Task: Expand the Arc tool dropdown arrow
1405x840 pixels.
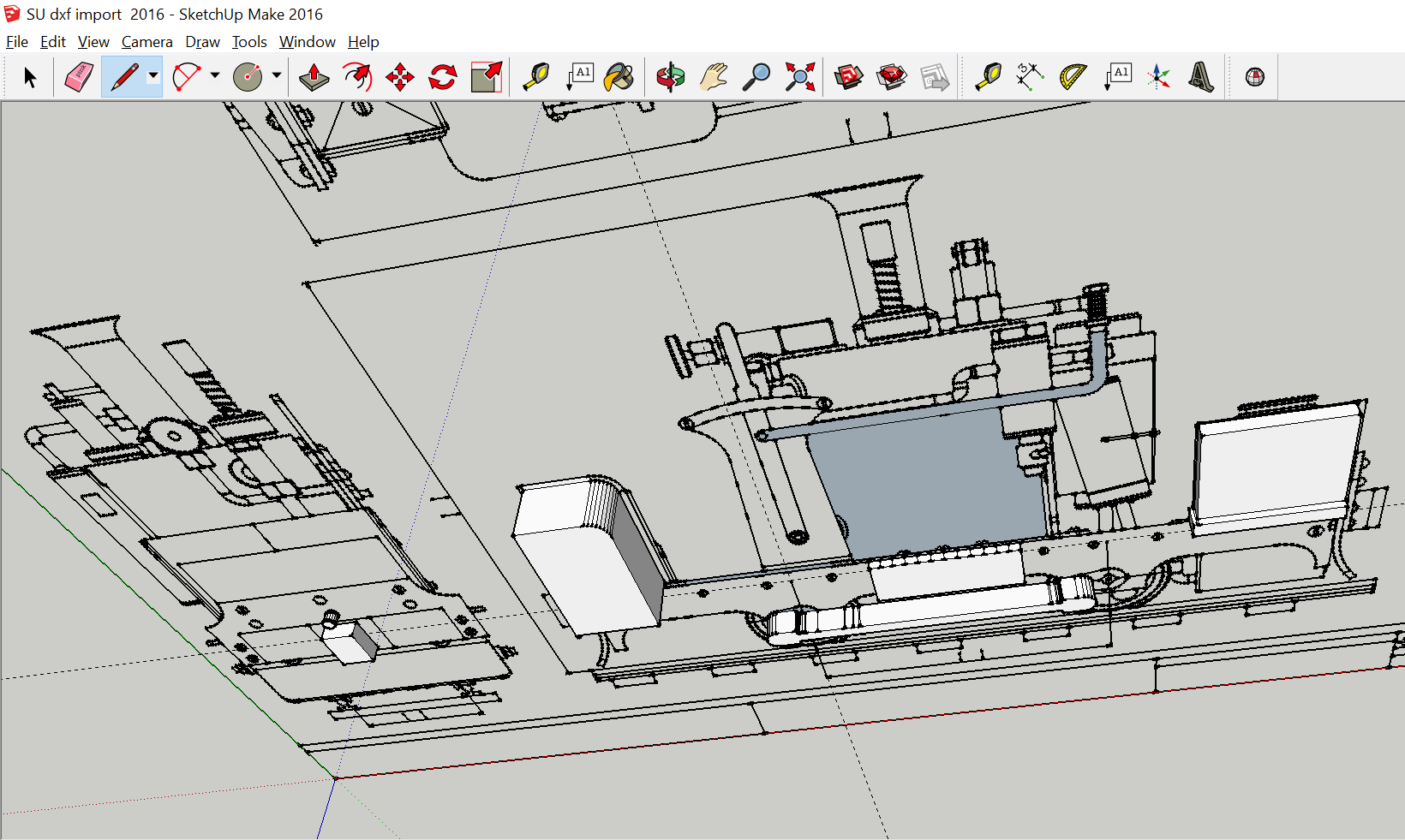Action: tap(215, 76)
